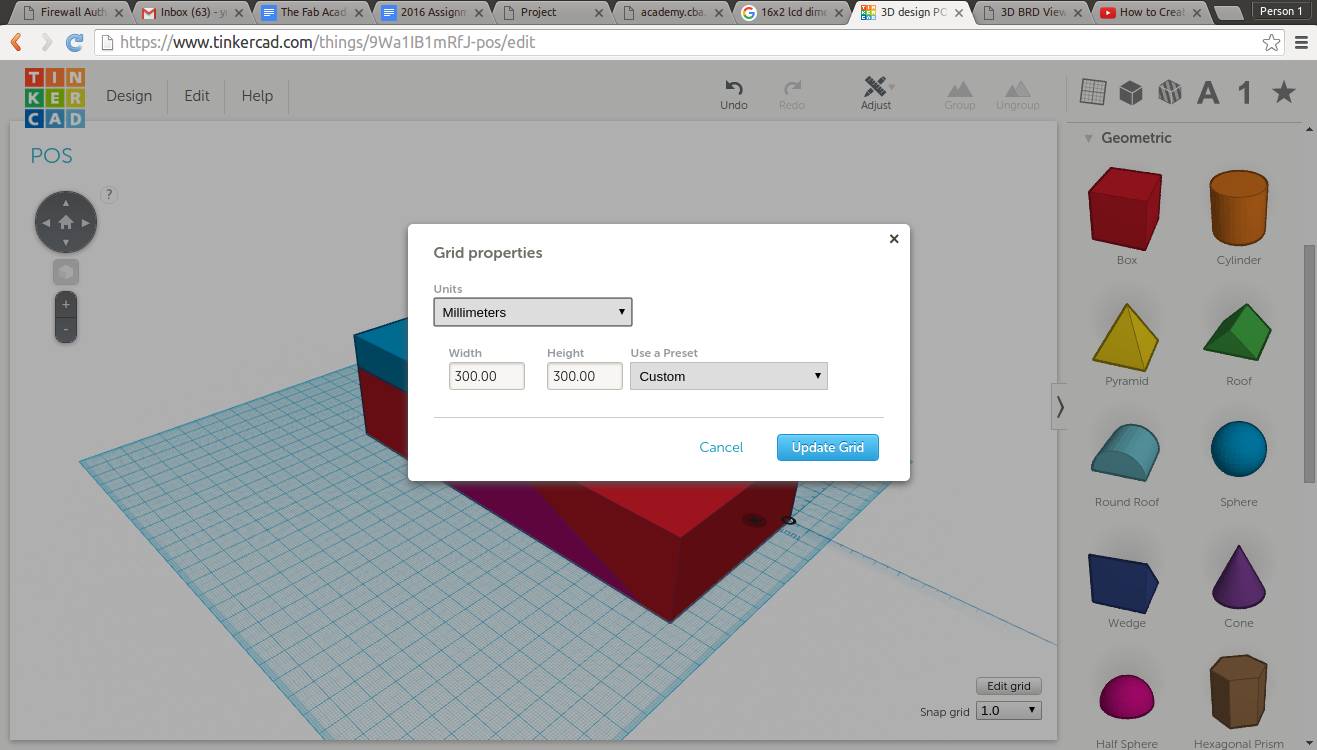Close the Grid properties dialog
Viewport: 1317px width, 750px height.
point(894,238)
